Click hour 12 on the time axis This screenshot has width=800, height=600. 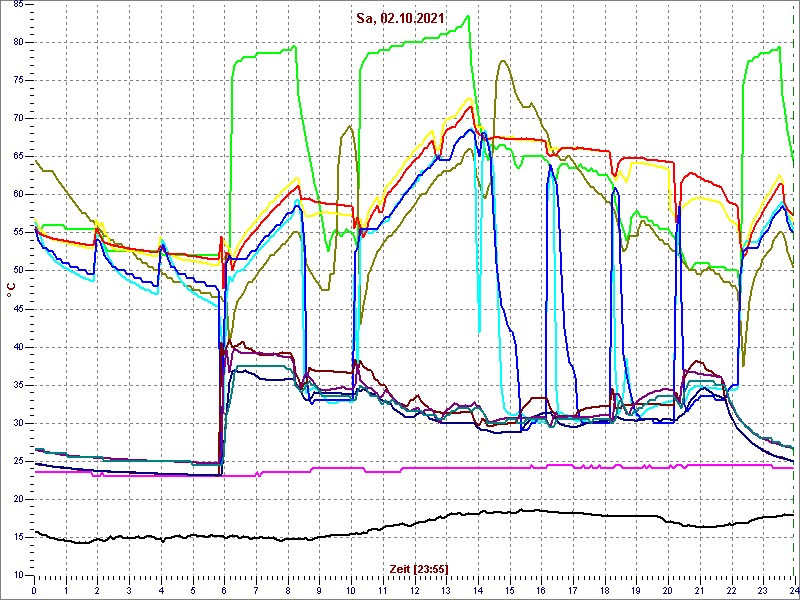coord(414,590)
